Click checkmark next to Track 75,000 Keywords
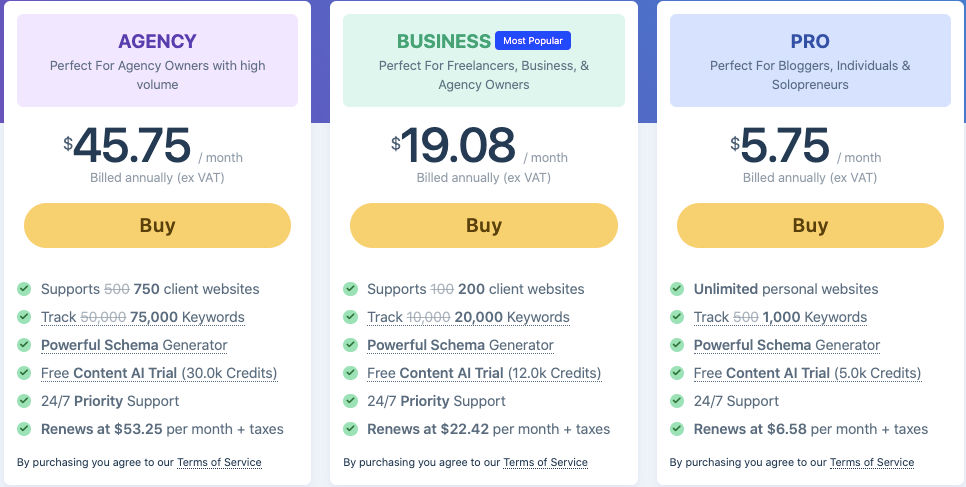The width and height of the screenshot is (966, 487). point(24,317)
